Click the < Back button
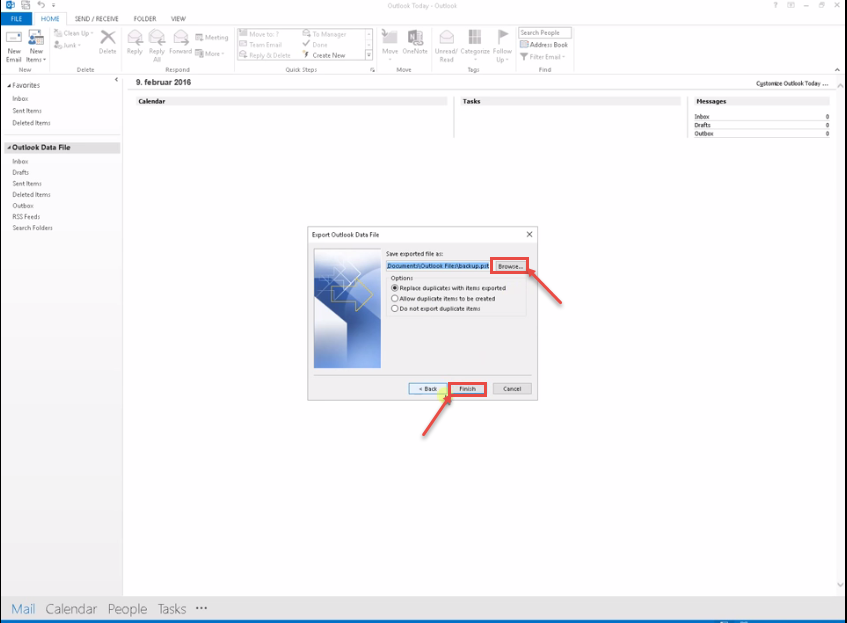The image size is (847, 623). tap(428, 389)
